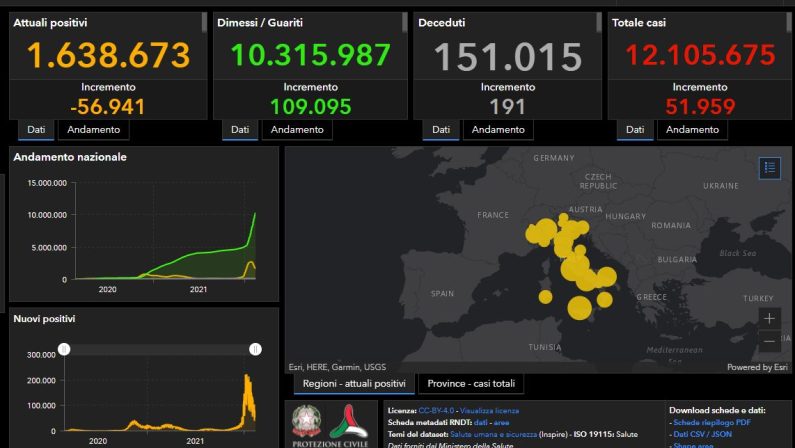The image size is (795, 448).
Task: Select the yellow bubble over Sardinia
Action: 545,296
